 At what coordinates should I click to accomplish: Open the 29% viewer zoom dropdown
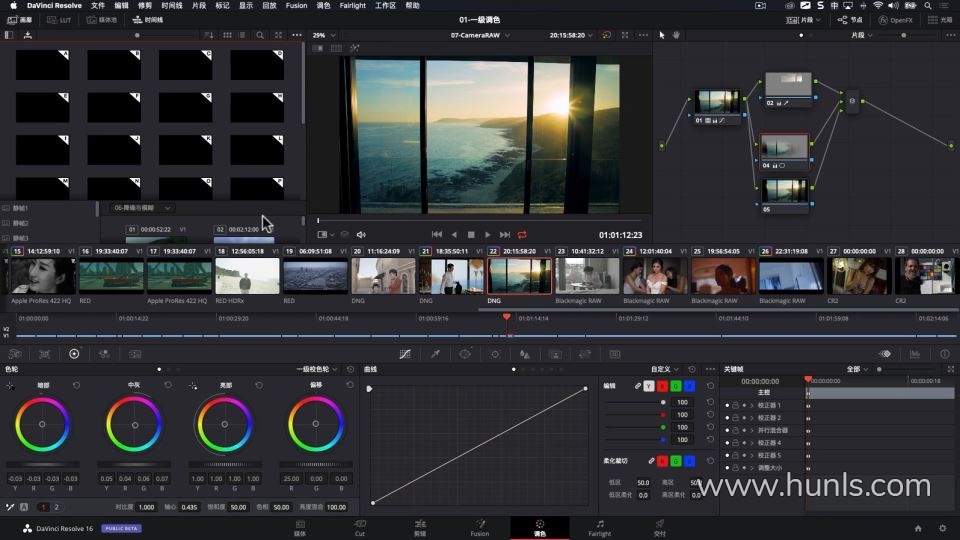tap(323, 35)
